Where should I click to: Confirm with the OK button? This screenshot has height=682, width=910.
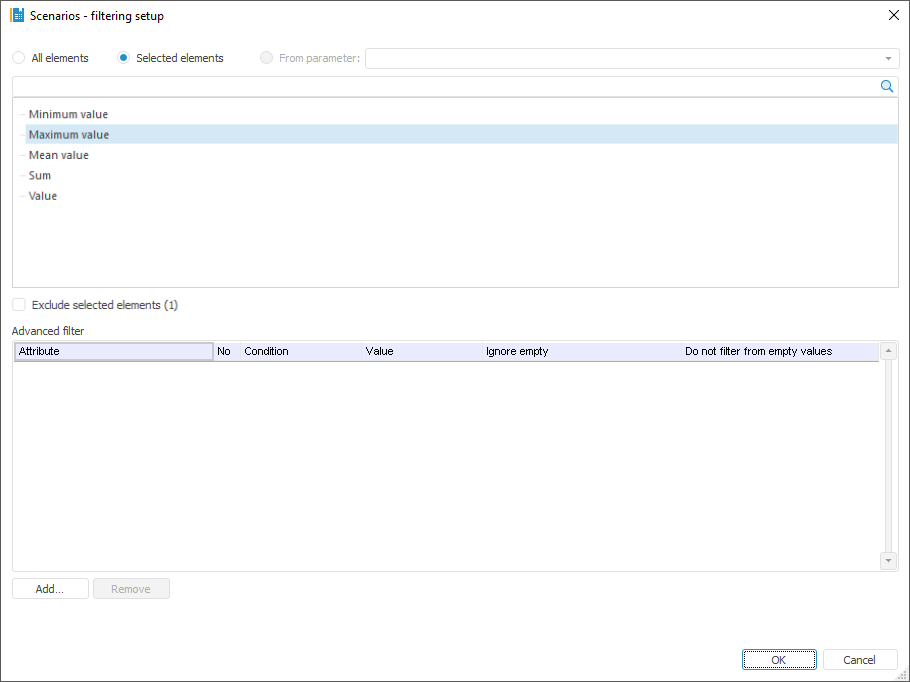point(779,660)
